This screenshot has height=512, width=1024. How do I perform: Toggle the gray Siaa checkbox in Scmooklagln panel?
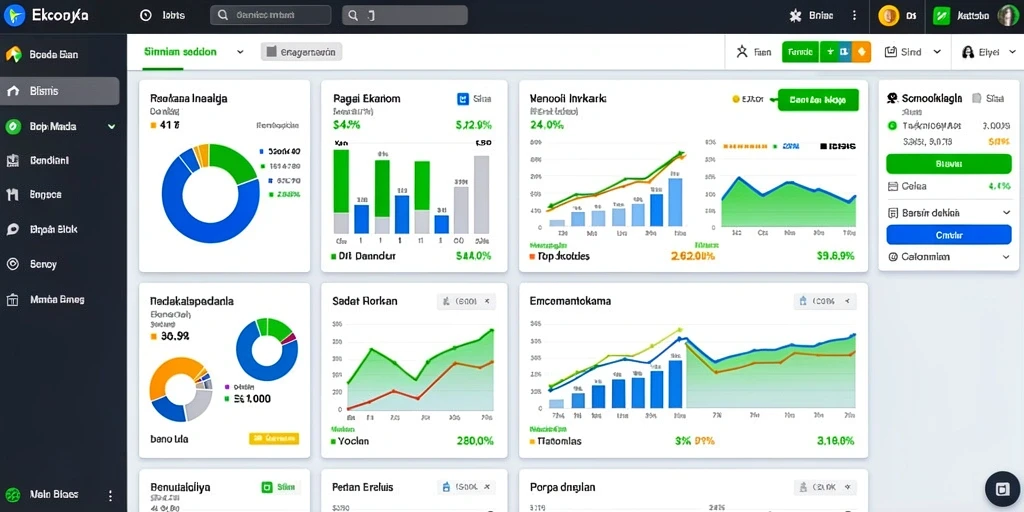click(976, 99)
